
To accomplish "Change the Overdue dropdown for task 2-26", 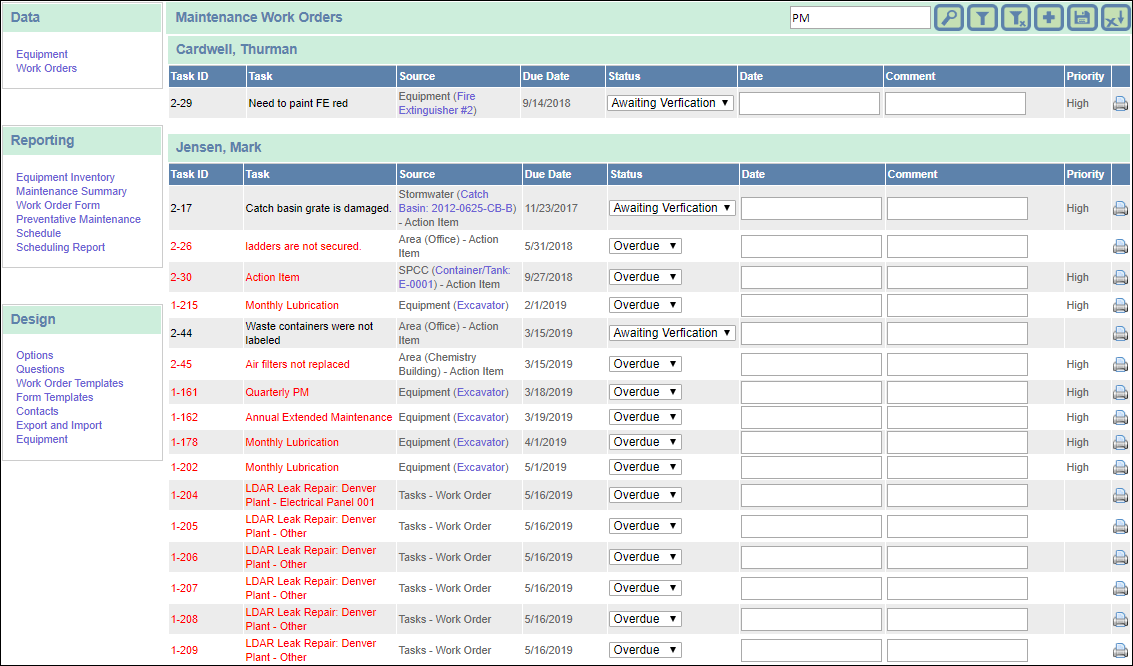I will point(645,246).
